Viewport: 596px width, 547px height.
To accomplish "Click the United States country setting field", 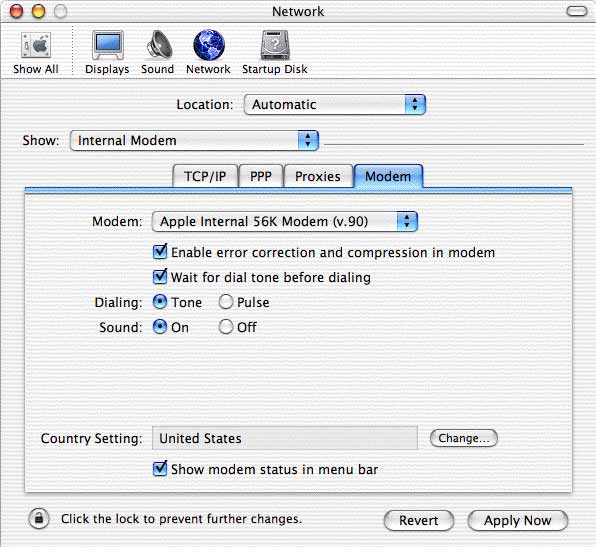I will (x=285, y=438).
